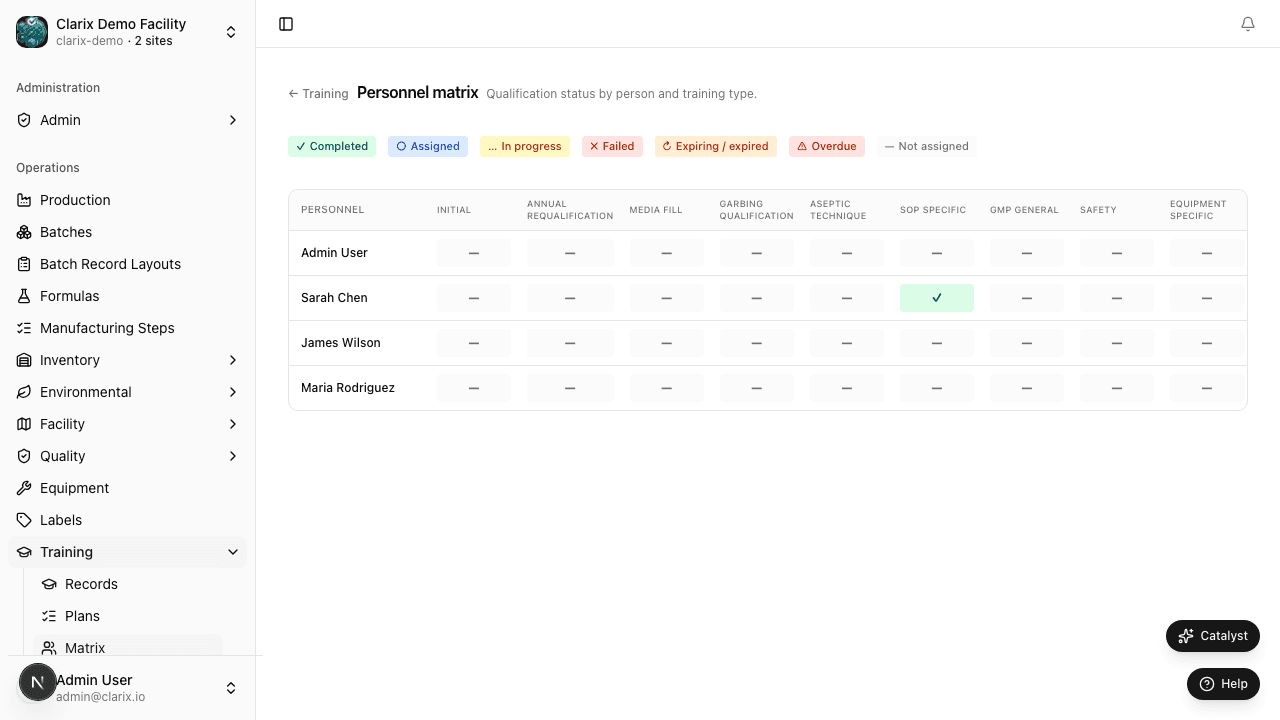Click Sarah Chen's completed SOP Specific cell
1280x720 pixels.
coord(937,298)
